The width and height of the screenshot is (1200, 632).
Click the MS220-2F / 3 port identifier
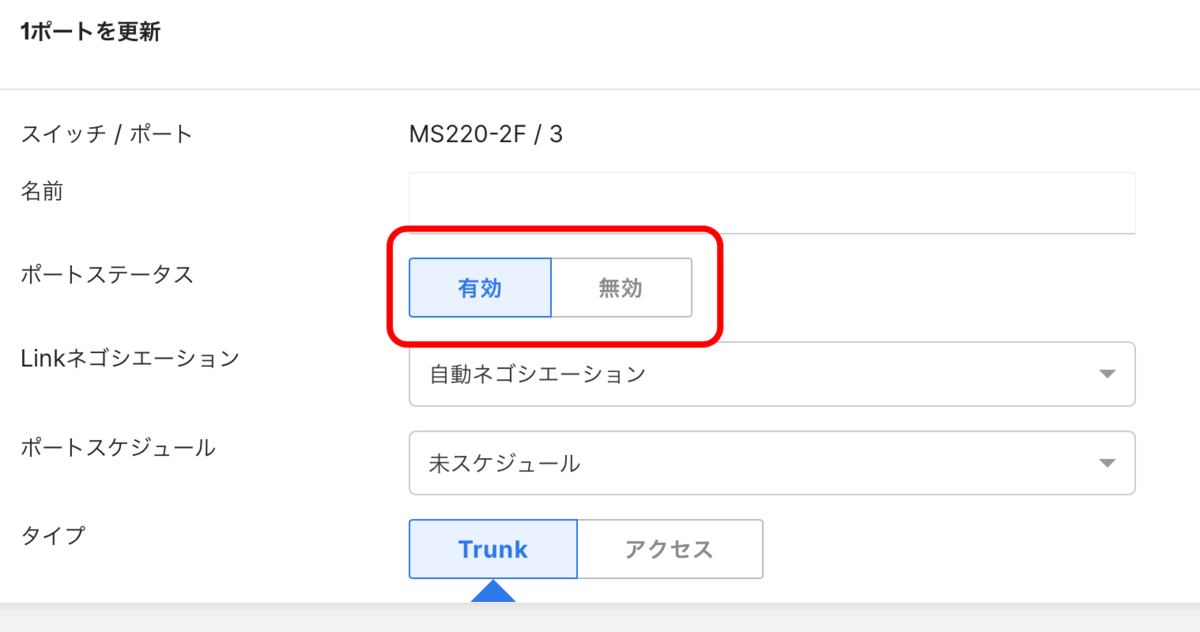(486, 131)
